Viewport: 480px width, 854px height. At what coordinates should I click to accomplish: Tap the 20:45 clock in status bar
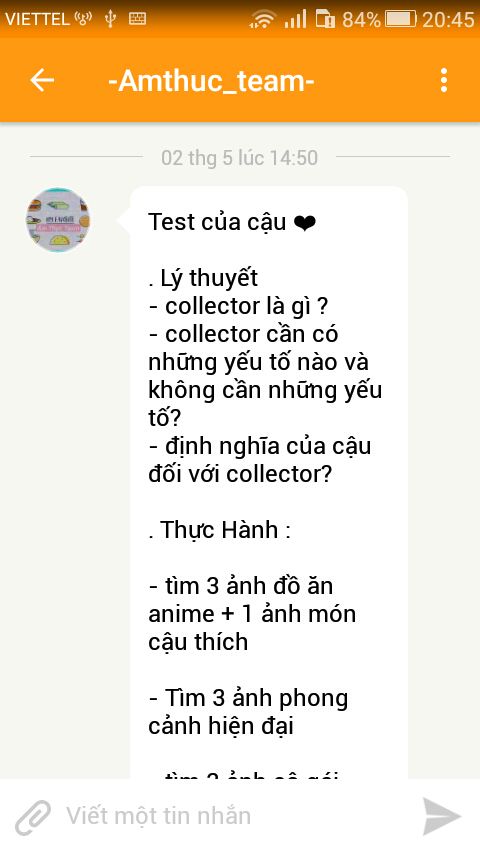pos(448,20)
